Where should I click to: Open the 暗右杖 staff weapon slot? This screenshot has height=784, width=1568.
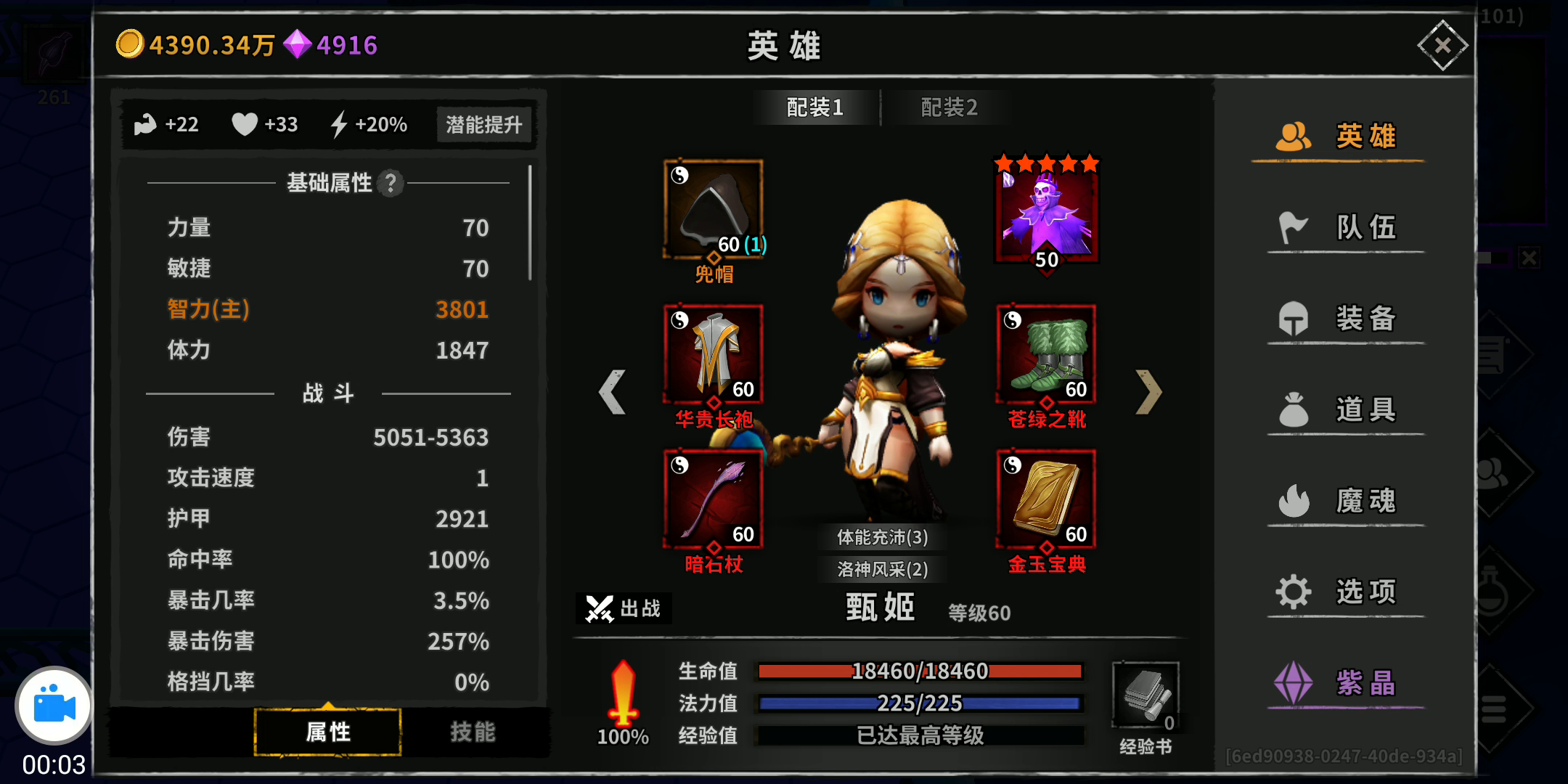(714, 499)
